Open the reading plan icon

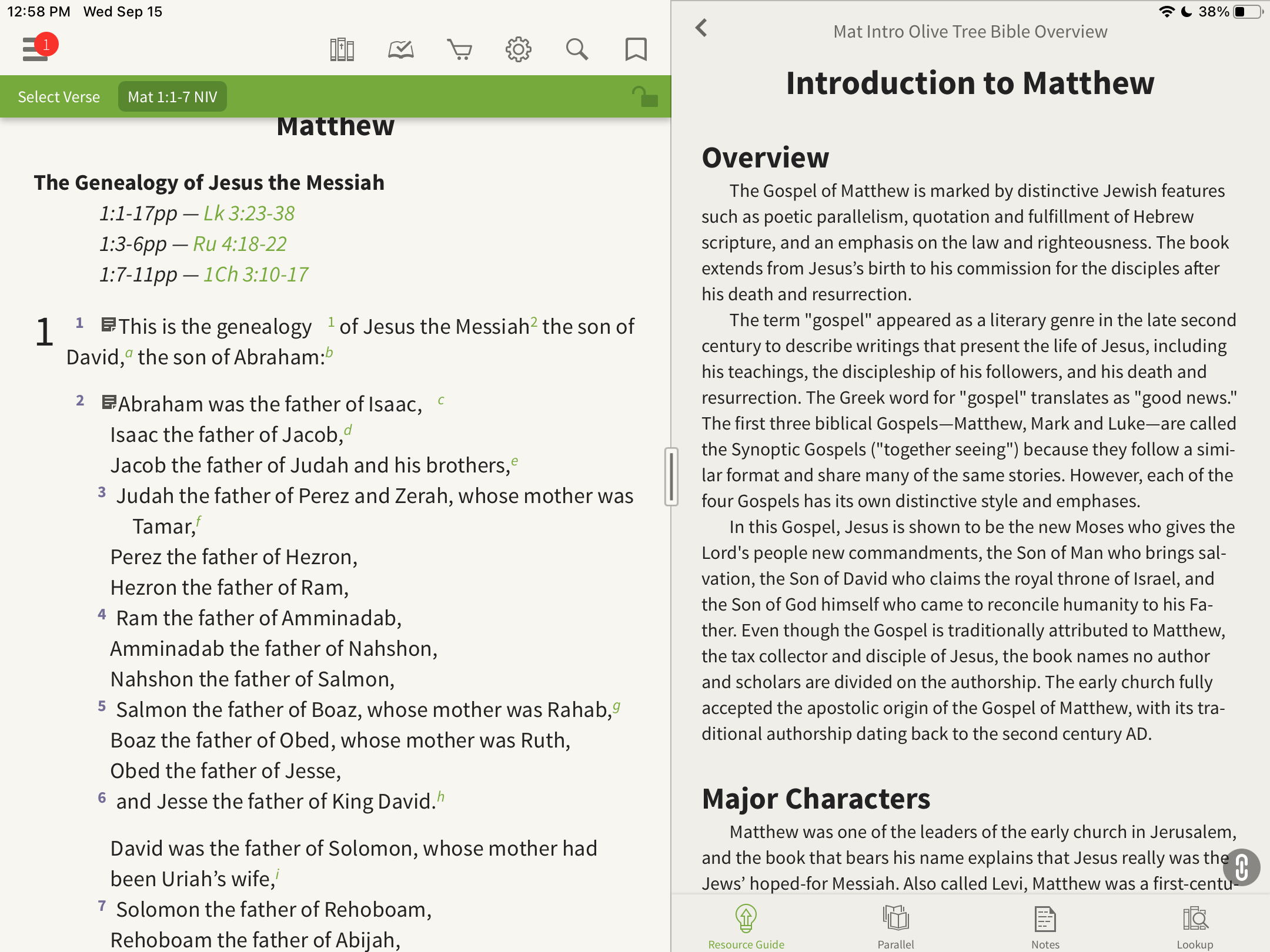pos(401,50)
